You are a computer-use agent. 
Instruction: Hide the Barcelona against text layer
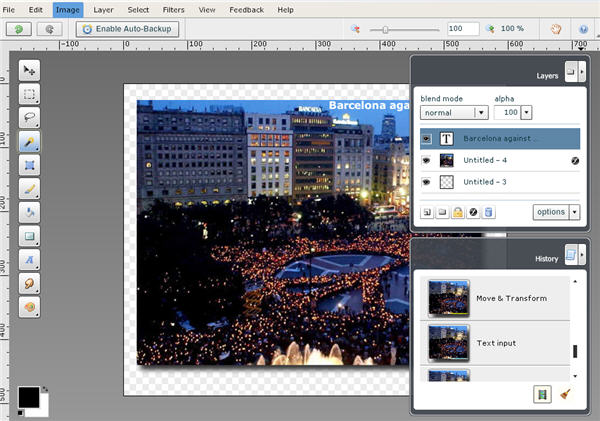pyautogui.click(x=425, y=138)
